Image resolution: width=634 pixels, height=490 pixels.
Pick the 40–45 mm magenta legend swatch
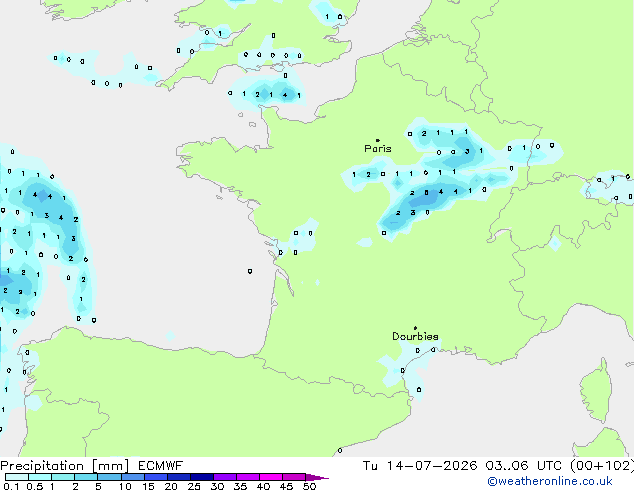click(271, 477)
